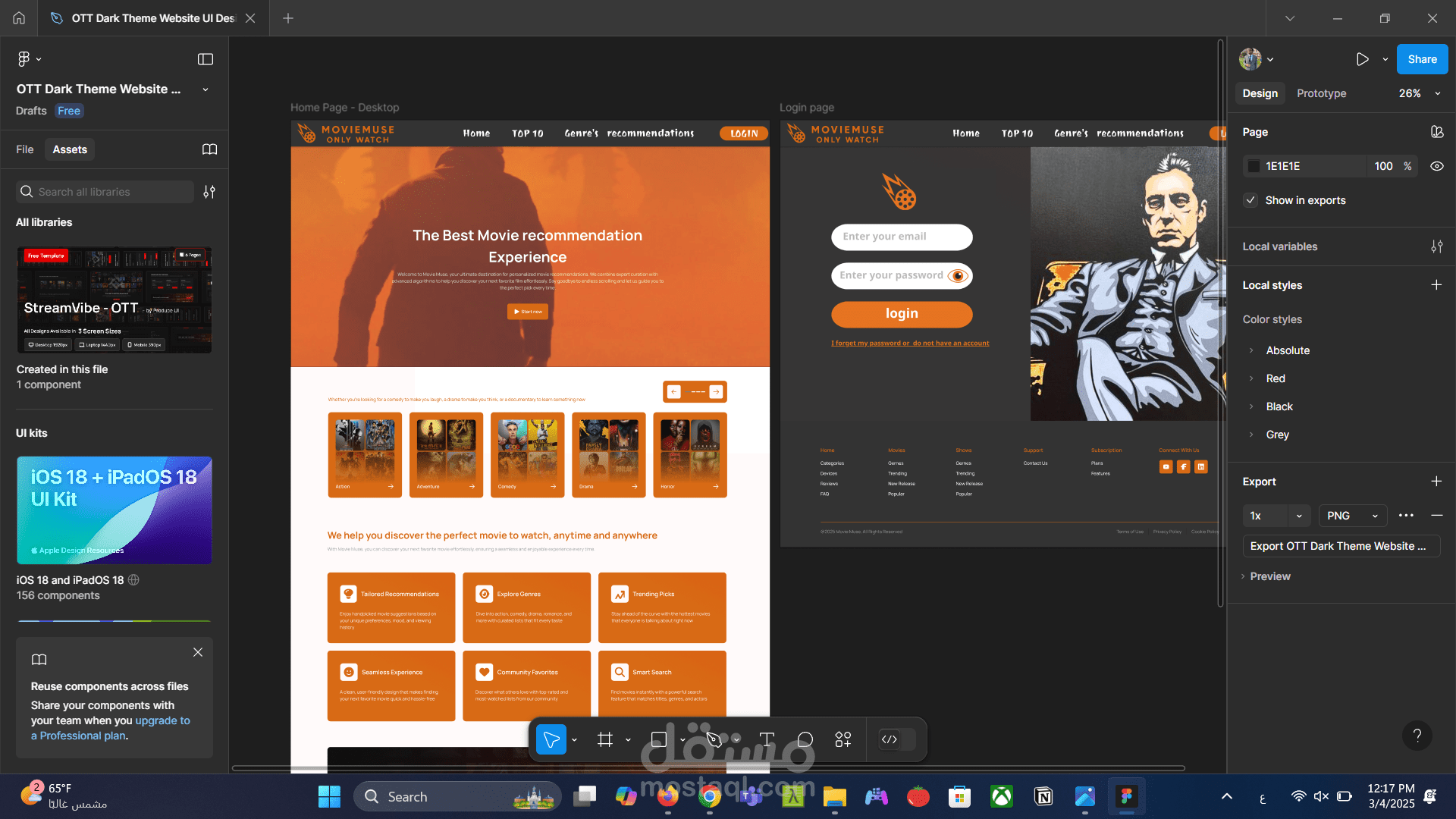Screen dimensions: 1456x819
Task: Toggle page color visibility eye icon
Action: (1436, 166)
